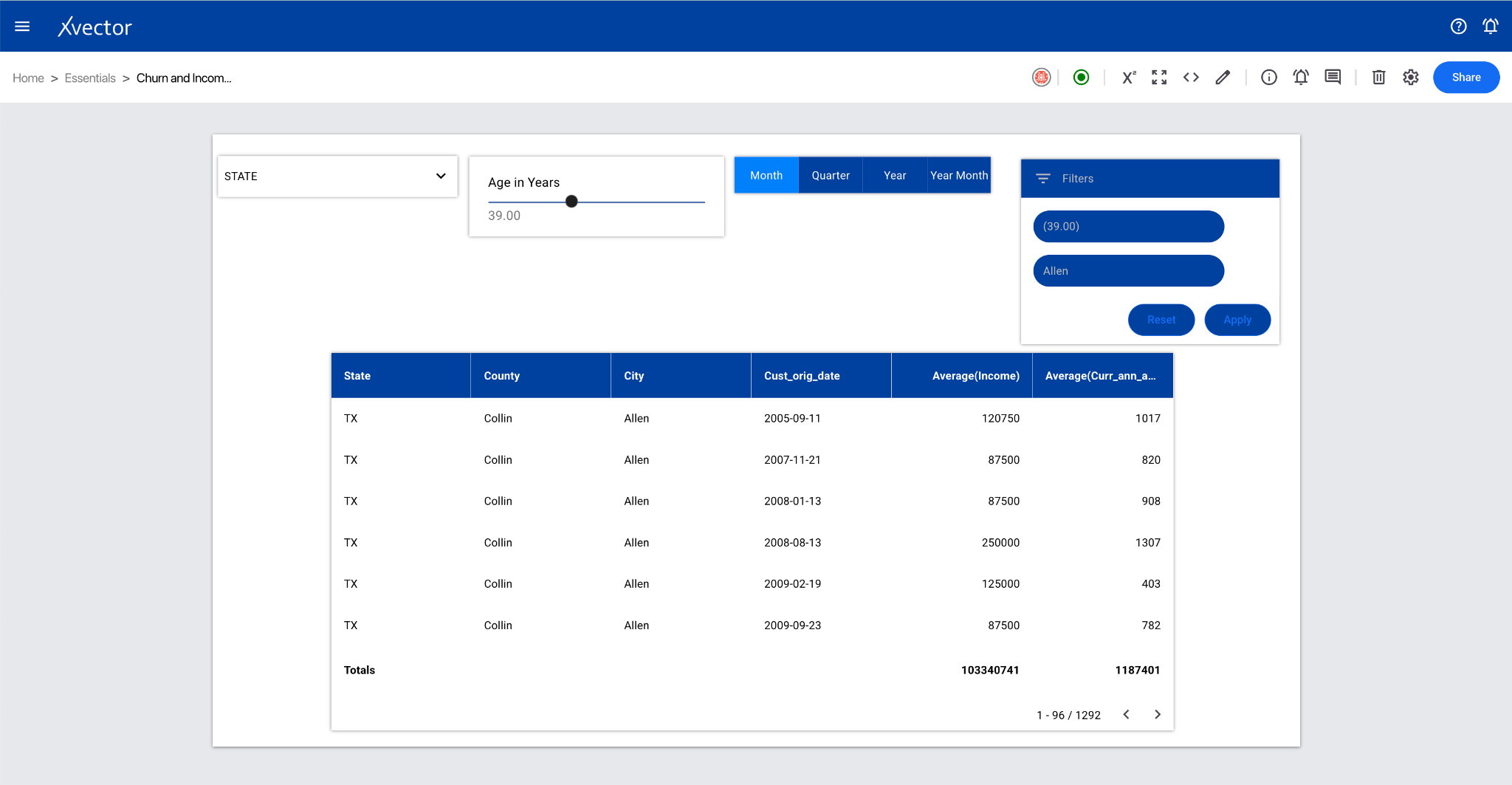Click value 820
The width and height of the screenshot is (1512, 785).
click(1151, 460)
